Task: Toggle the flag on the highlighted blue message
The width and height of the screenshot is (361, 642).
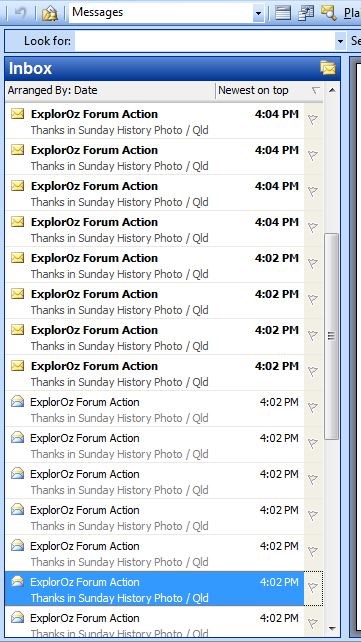Action: (313, 588)
